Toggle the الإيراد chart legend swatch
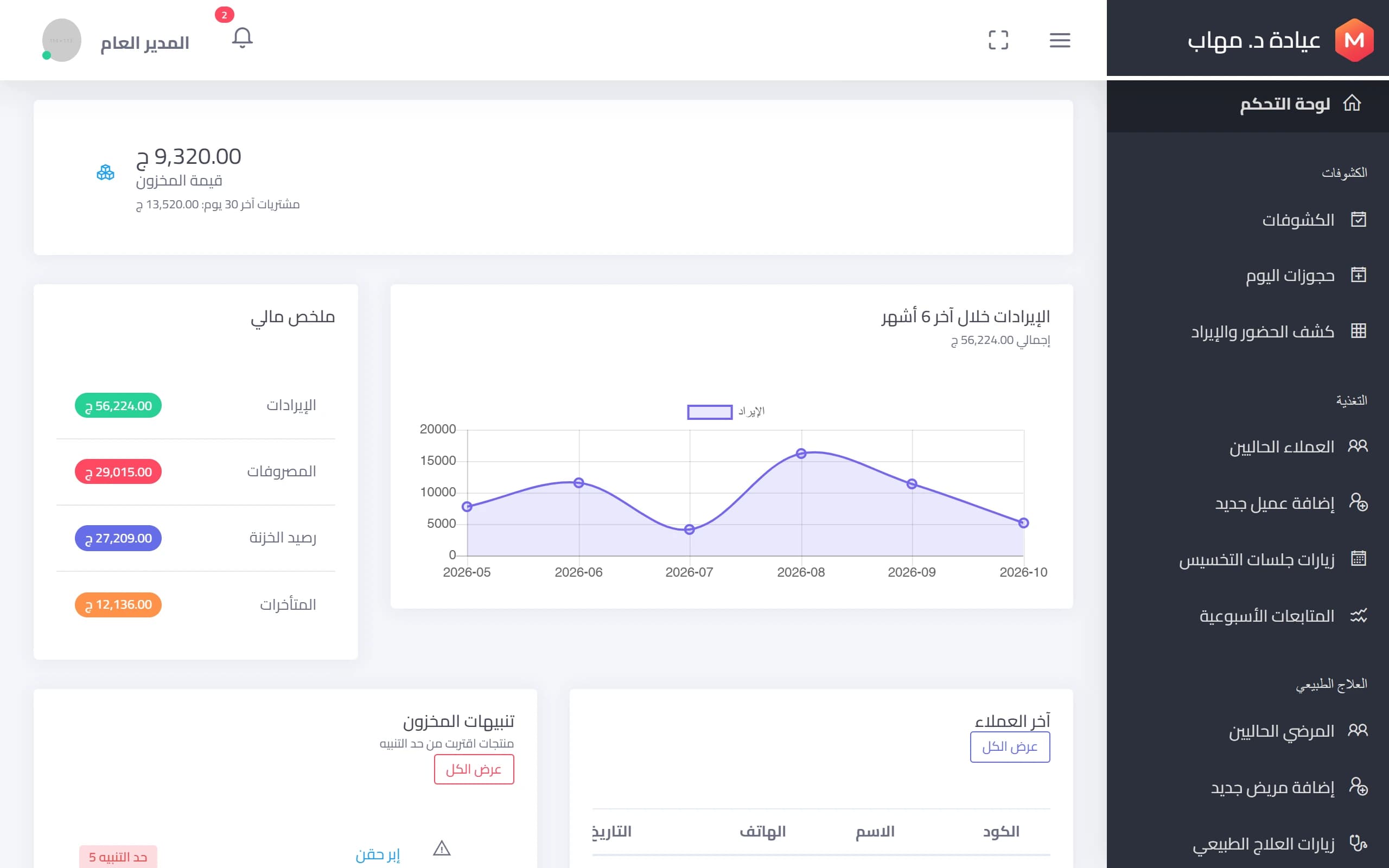Viewport: 1389px width, 868px height. 710,412
